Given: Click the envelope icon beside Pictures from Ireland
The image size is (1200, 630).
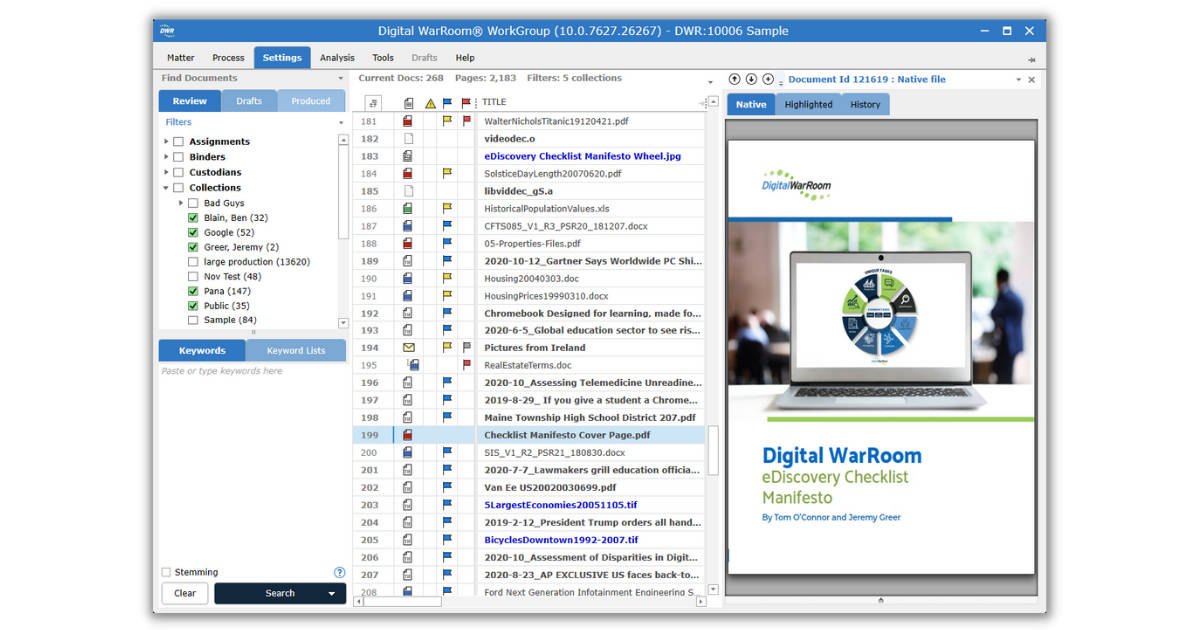Looking at the screenshot, I should click(407, 347).
